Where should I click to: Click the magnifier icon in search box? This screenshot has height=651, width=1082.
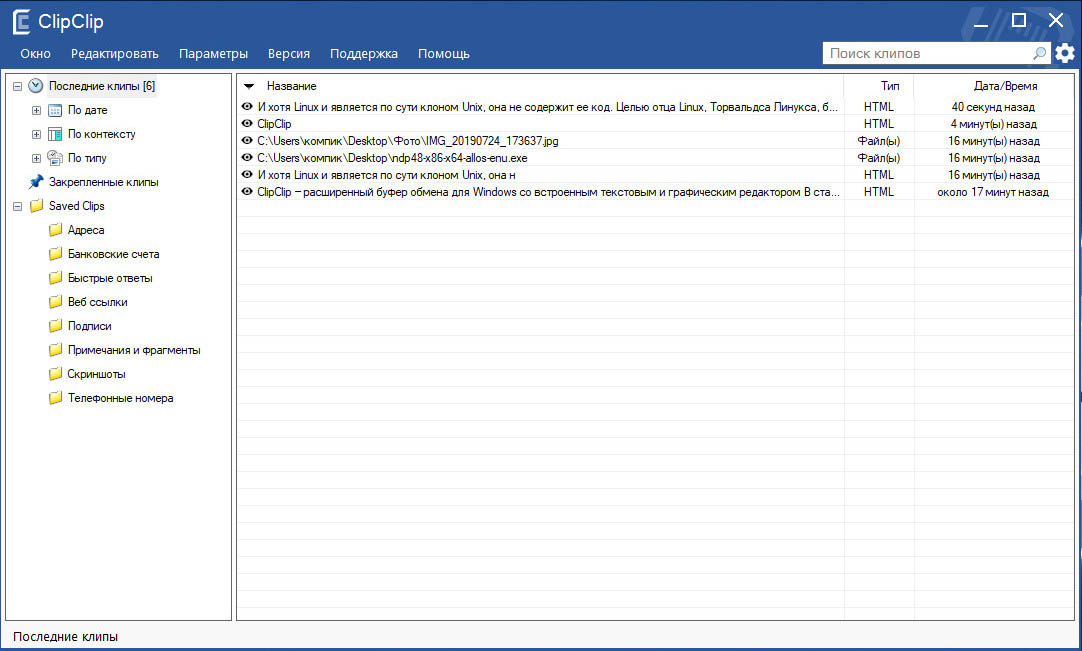click(x=1039, y=53)
